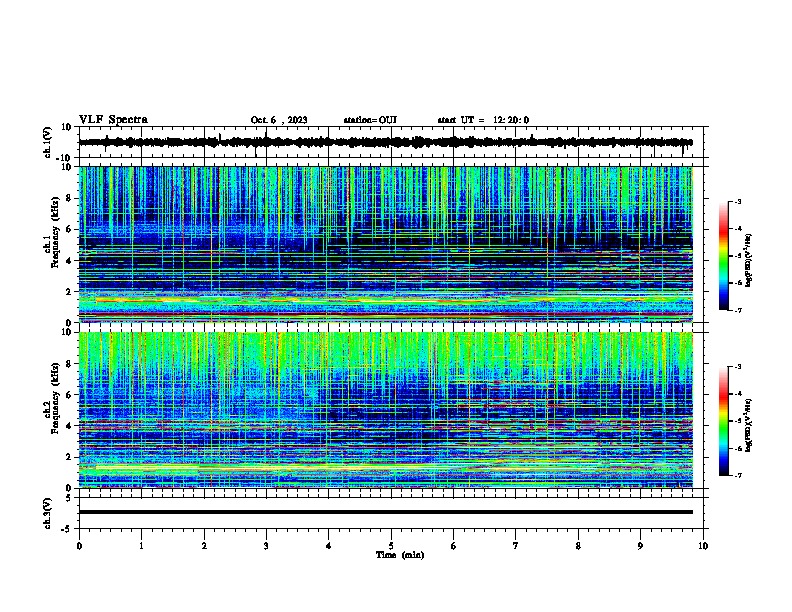Click time axis tick label "3"

click(x=266, y=546)
